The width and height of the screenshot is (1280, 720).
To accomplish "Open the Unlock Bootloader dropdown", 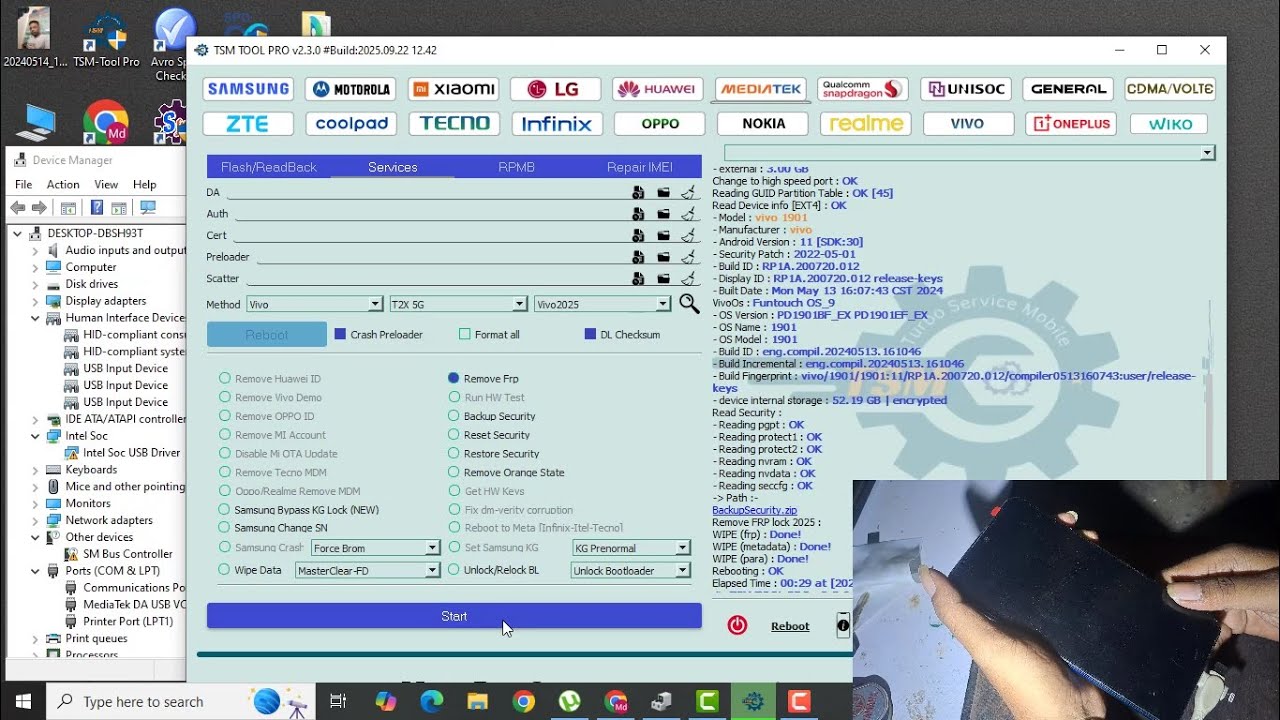I will pos(631,571).
